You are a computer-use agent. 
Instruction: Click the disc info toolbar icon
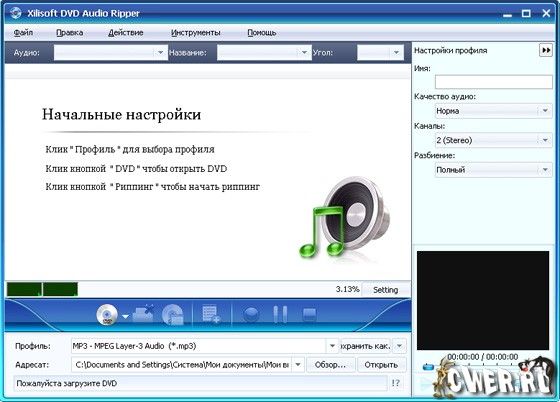(x=173, y=315)
